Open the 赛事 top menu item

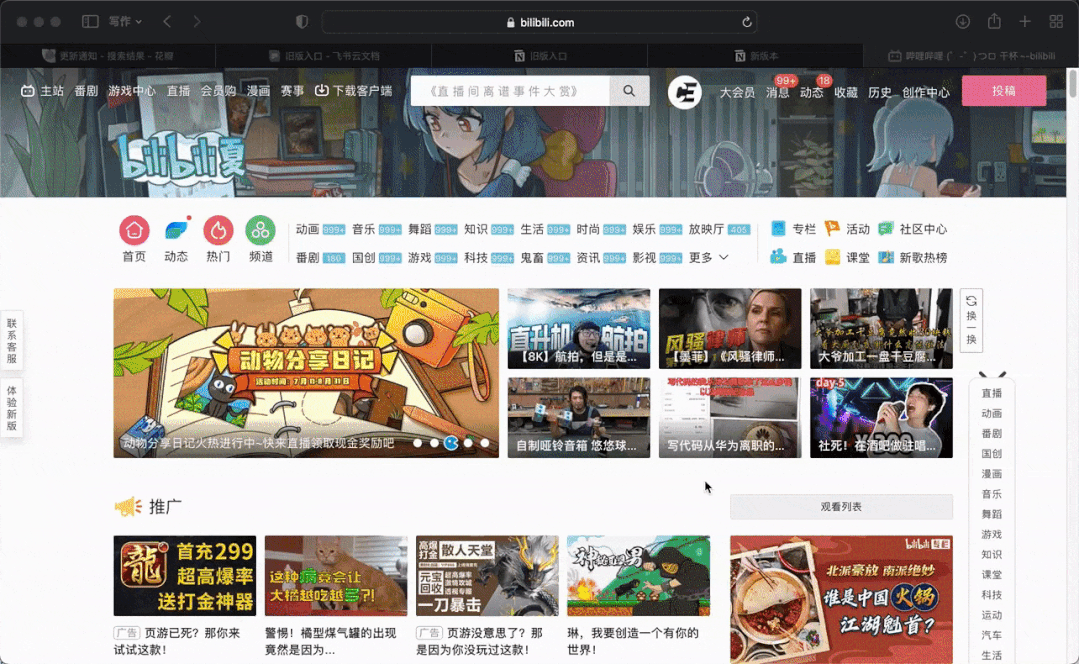point(292,91)
